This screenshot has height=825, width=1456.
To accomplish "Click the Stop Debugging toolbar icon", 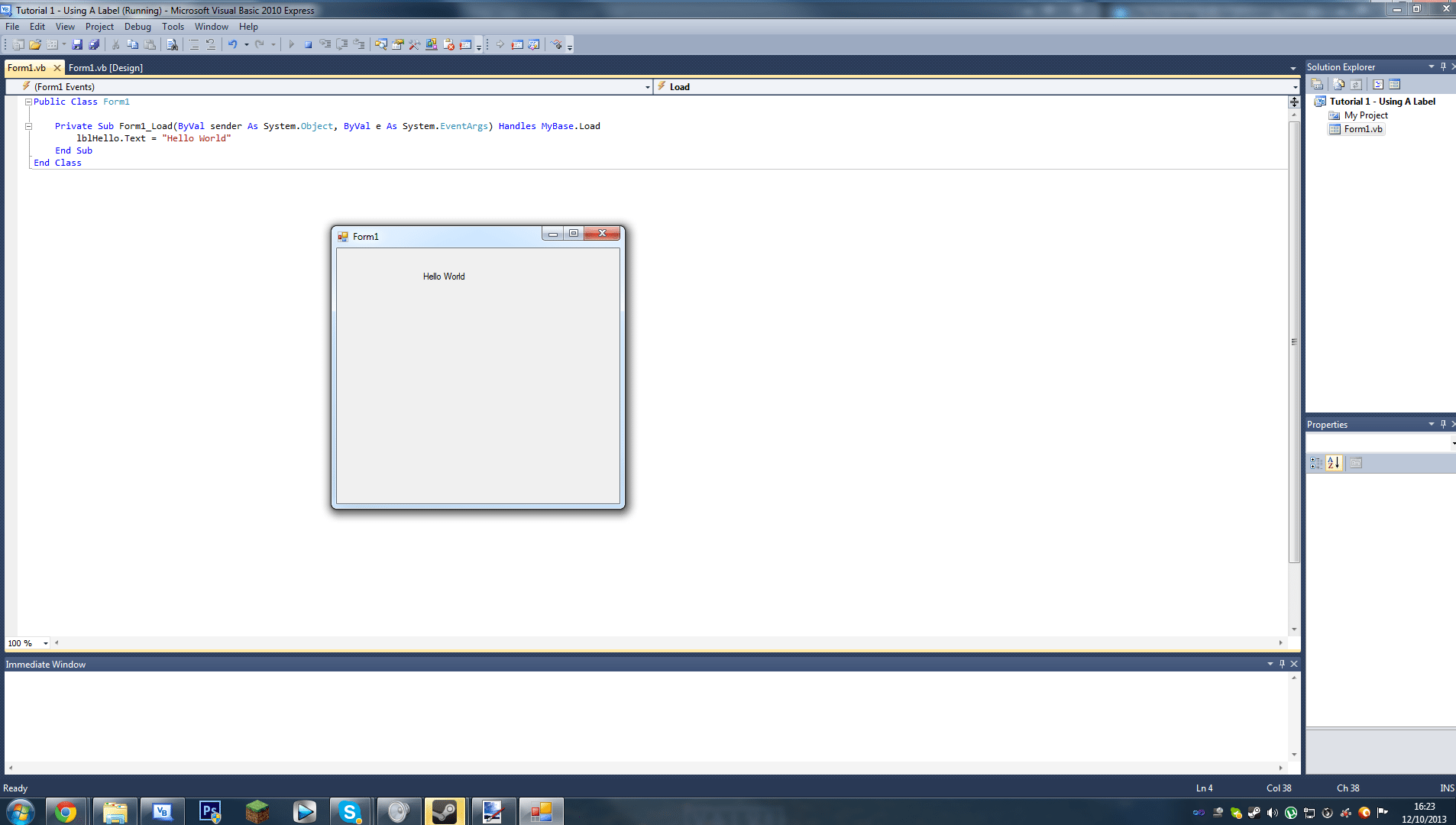I will (308, 45).
